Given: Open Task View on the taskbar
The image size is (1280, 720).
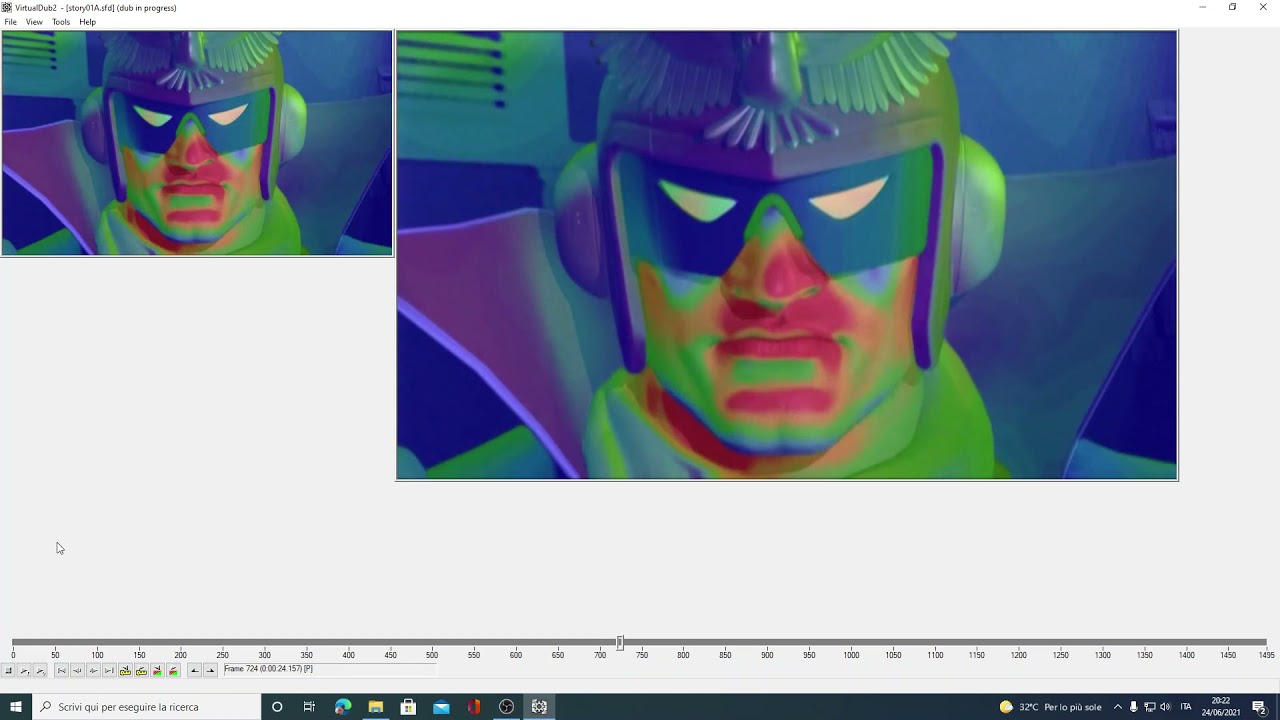Looking at the screenshot, I should pyautogui.click(x=309, y=707).
